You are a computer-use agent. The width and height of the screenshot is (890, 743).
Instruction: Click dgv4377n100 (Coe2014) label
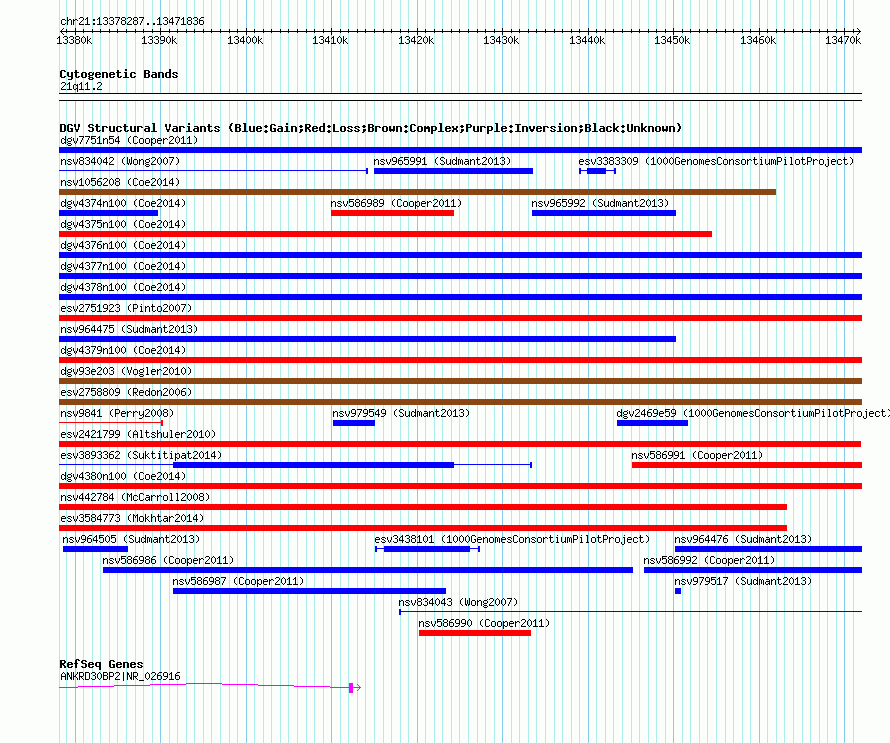[123, 266]
